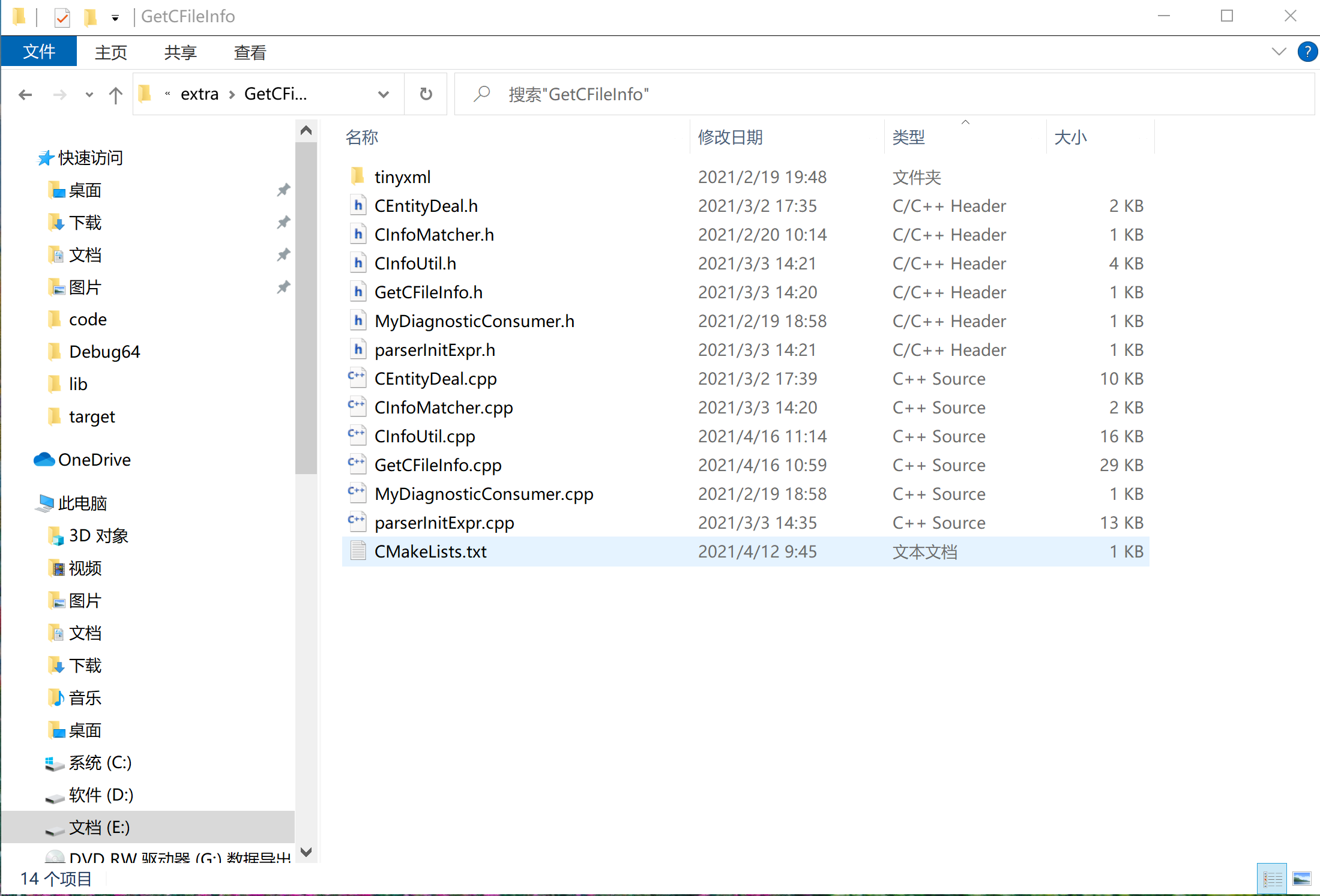
Task: Unpin 下载 from quick access
Action: tap(283, 222)
